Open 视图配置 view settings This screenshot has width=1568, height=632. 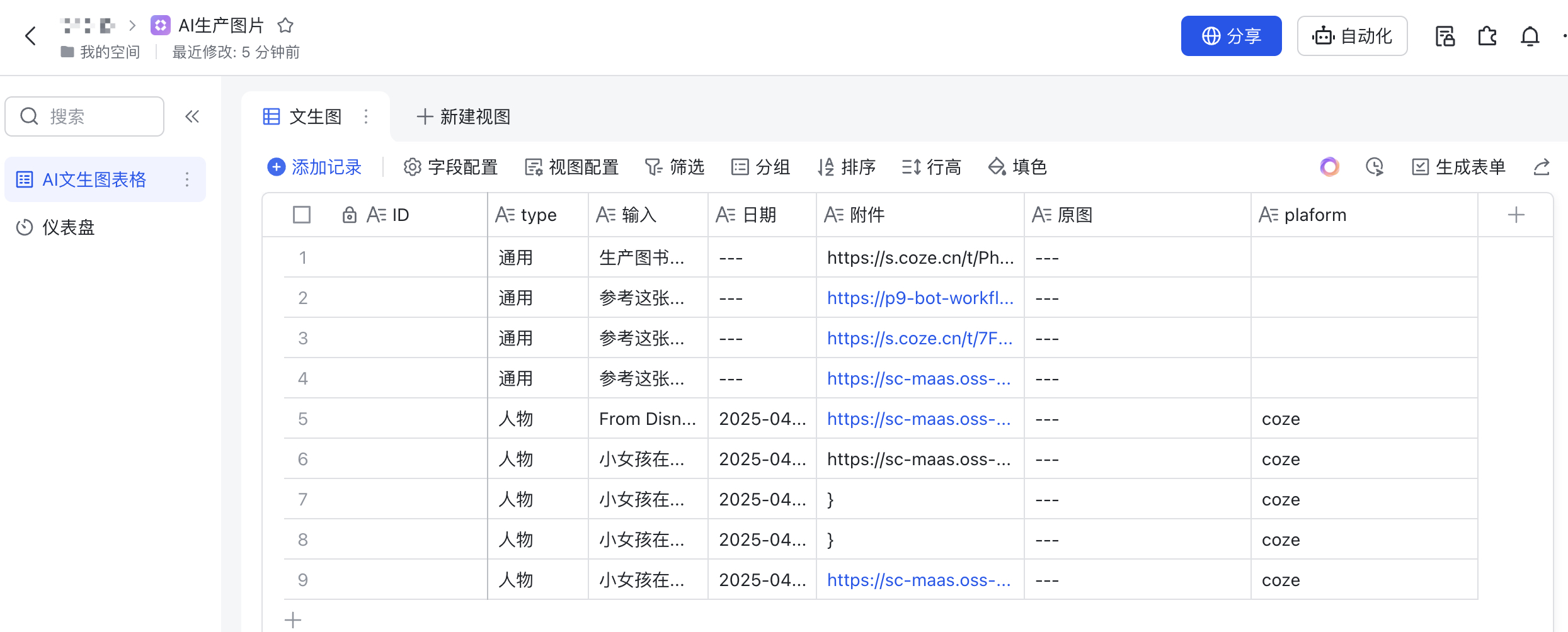[571, 167]
